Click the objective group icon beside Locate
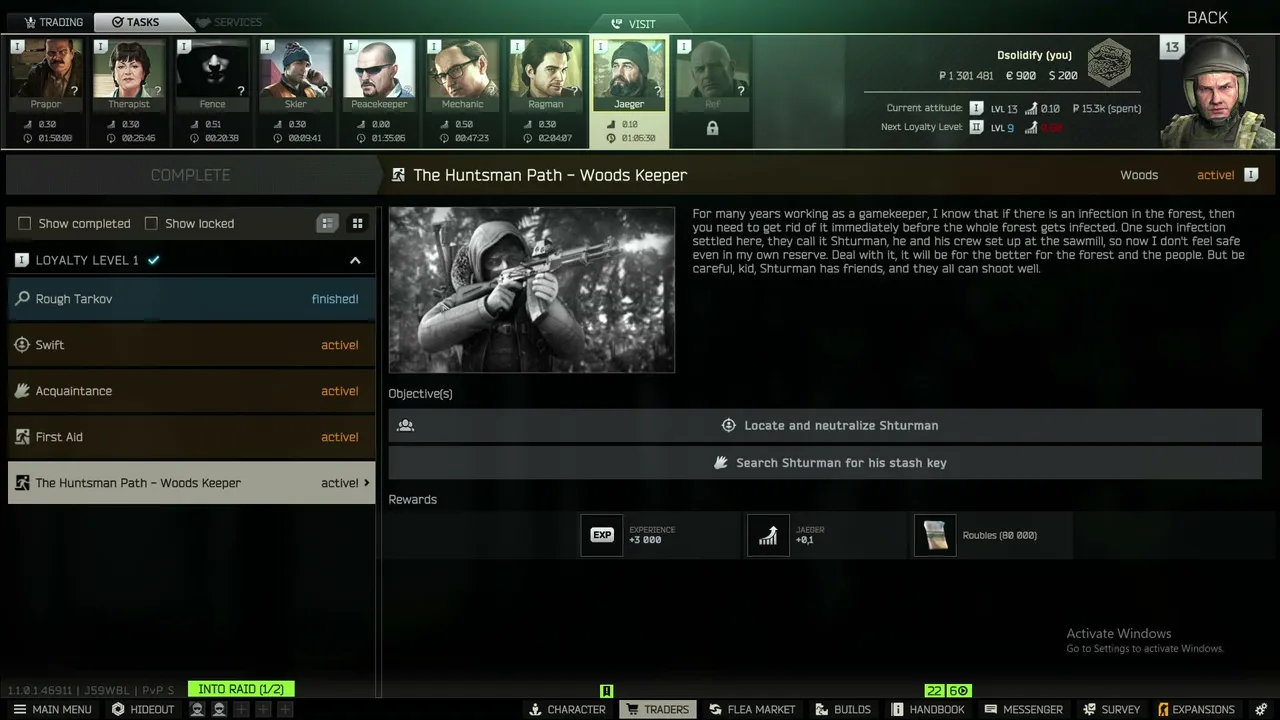 point(405,425)
